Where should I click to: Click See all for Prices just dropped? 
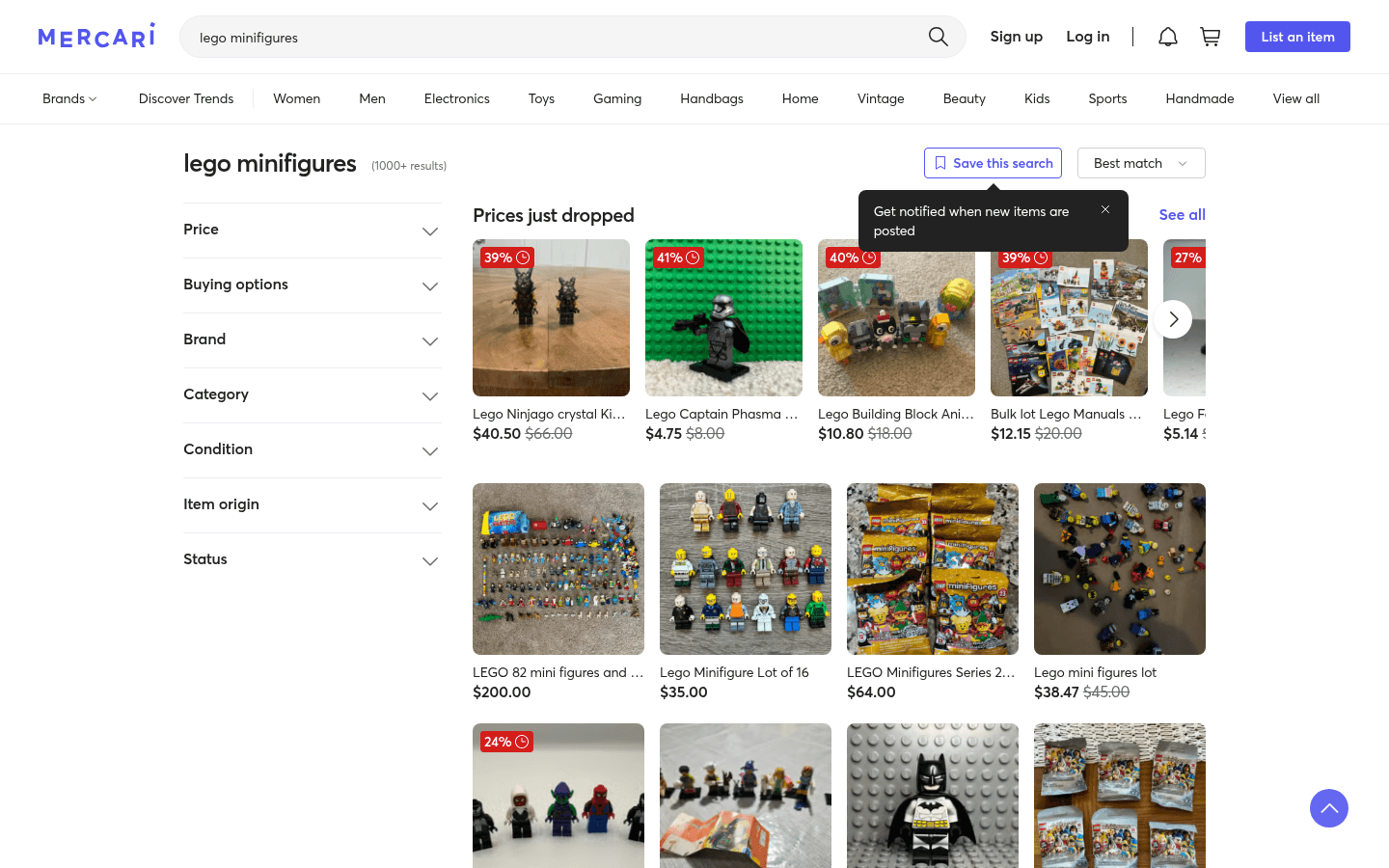1183,215
